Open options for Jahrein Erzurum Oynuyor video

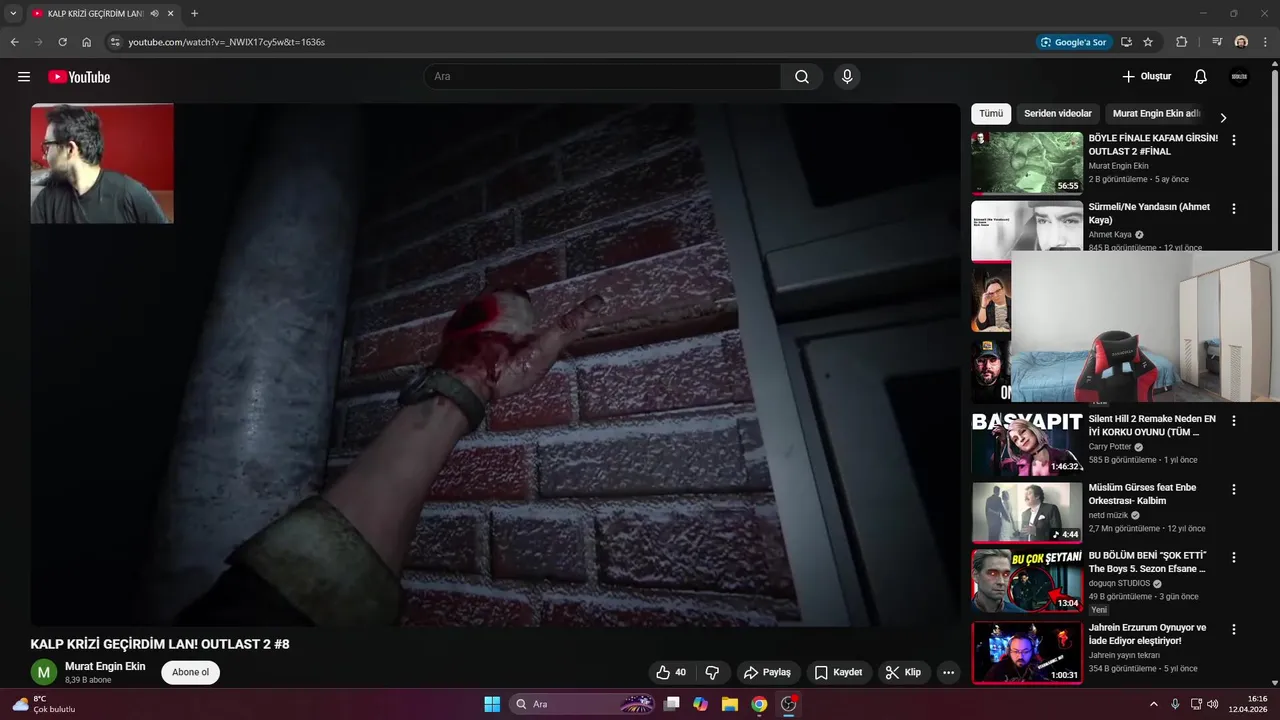click(x=1234, y=630)
